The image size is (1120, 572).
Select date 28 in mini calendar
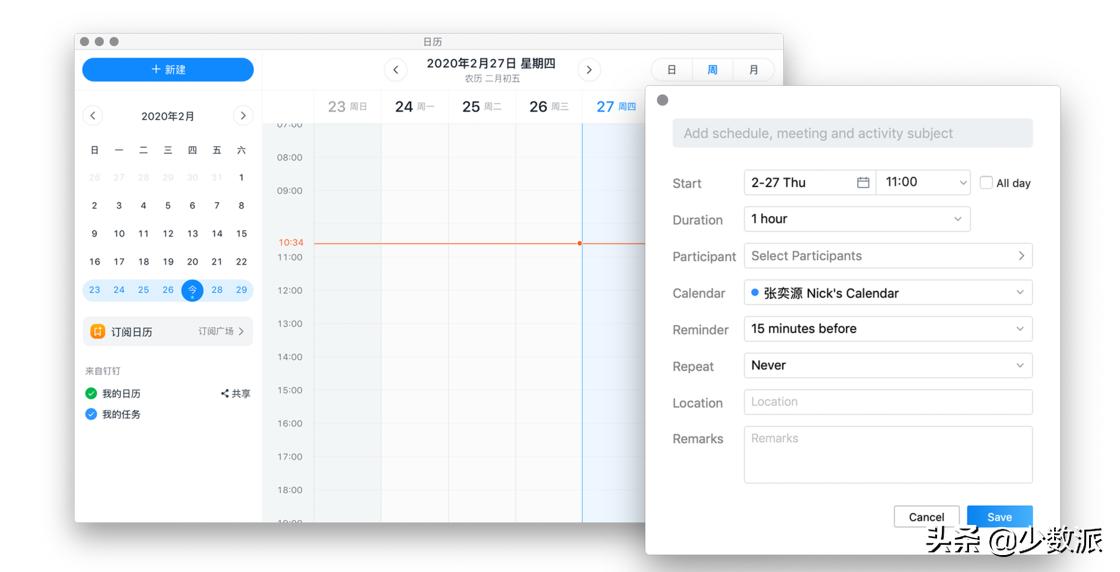(217, 290)
